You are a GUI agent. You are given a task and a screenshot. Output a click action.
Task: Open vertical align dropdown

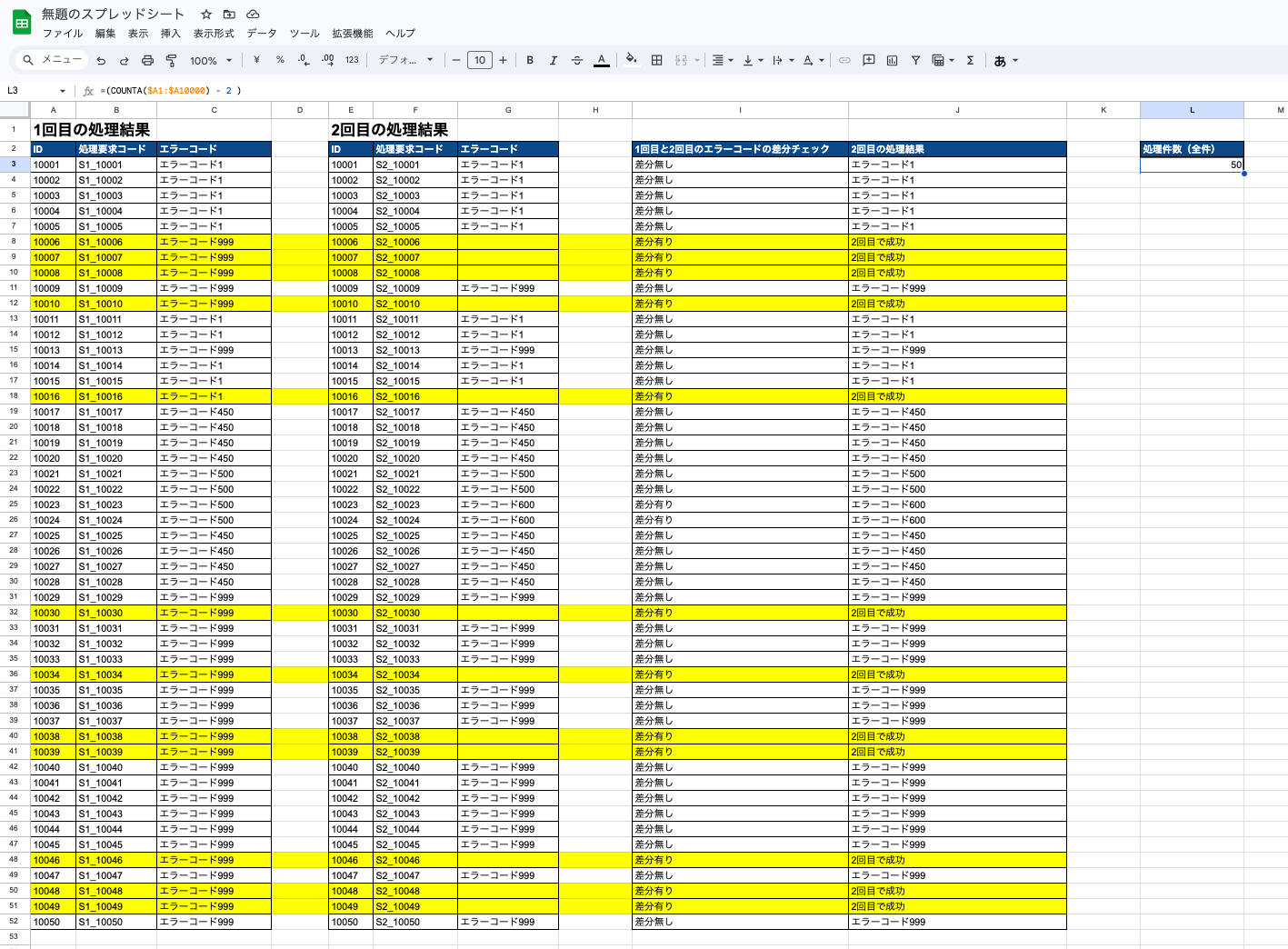click(753, 60)
